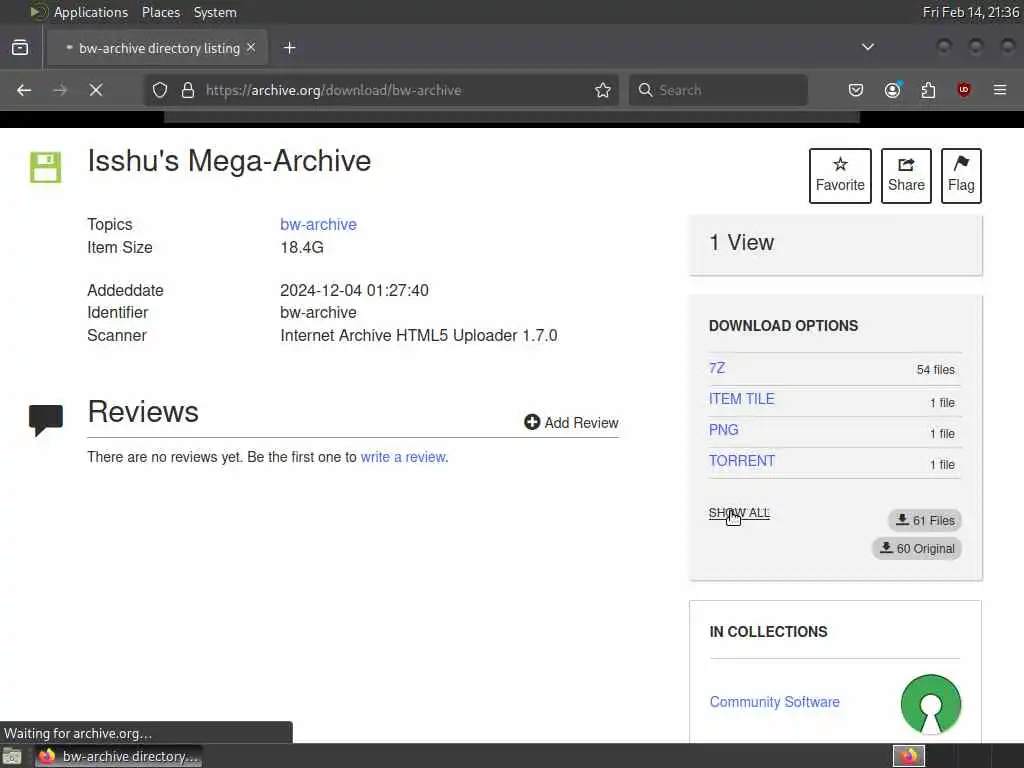The height and width of the screenshot is (768, 1024).
Task: Click the 54 files count
Action: [x=935, y=370]
